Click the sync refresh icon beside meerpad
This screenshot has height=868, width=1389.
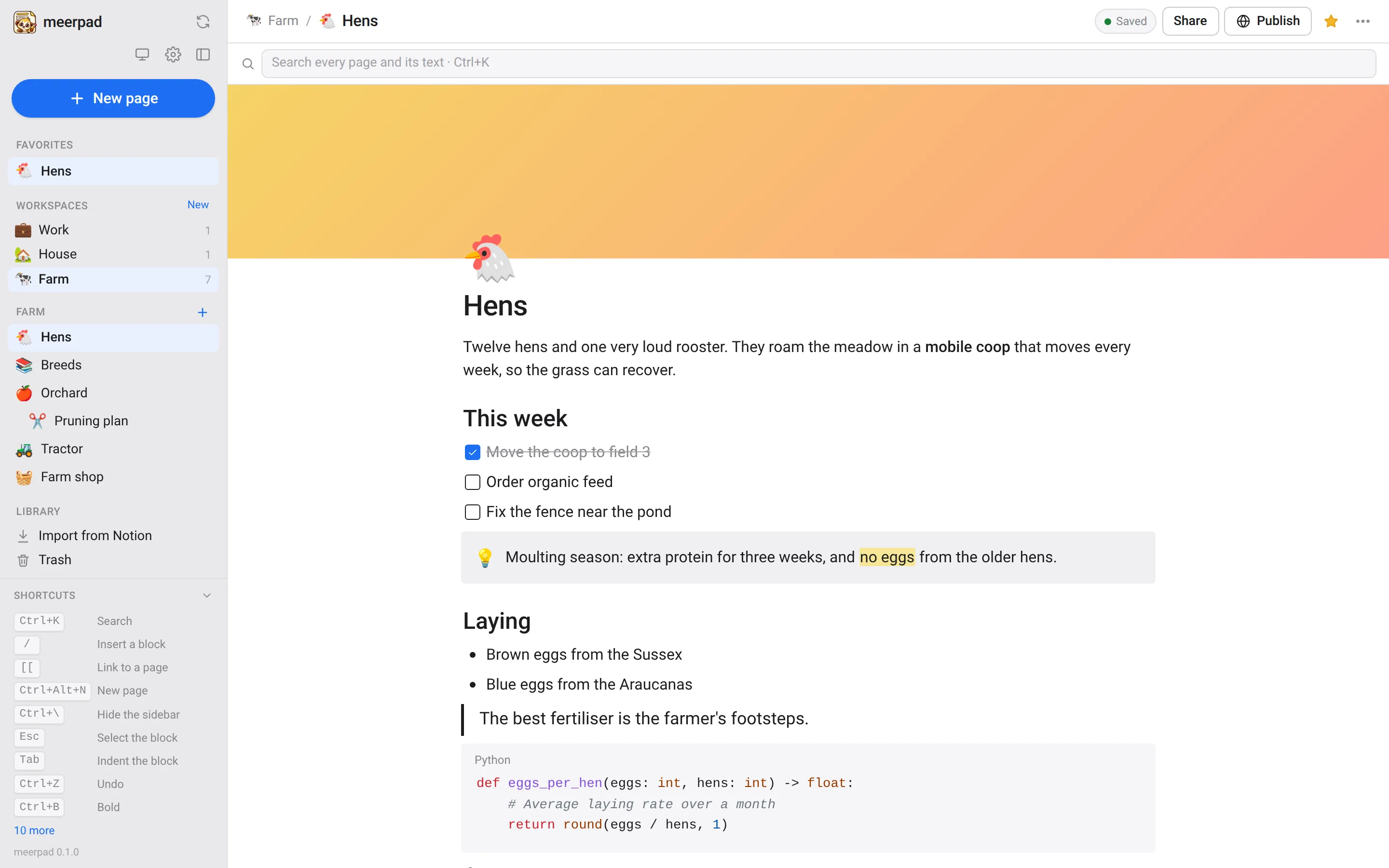(203, 22)
